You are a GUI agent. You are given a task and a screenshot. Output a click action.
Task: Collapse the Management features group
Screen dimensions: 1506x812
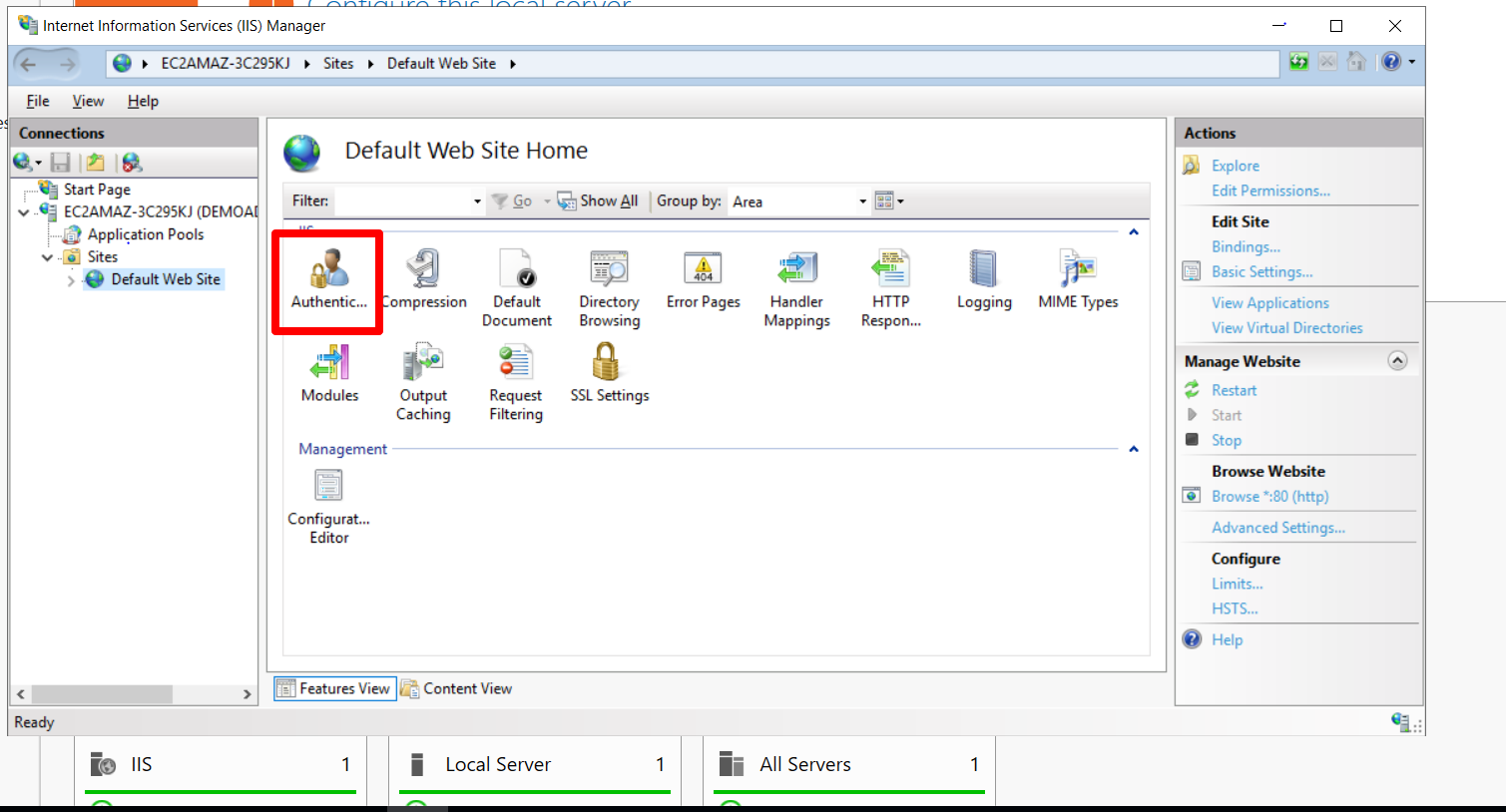(x=1134, y=449)
